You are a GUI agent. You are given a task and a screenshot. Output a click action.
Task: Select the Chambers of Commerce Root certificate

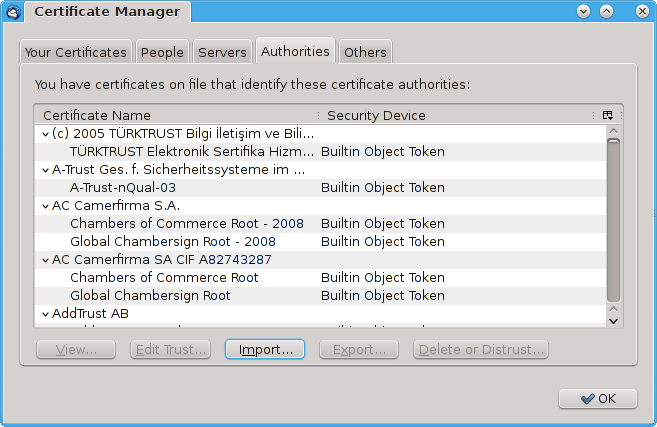pos(320,278)
